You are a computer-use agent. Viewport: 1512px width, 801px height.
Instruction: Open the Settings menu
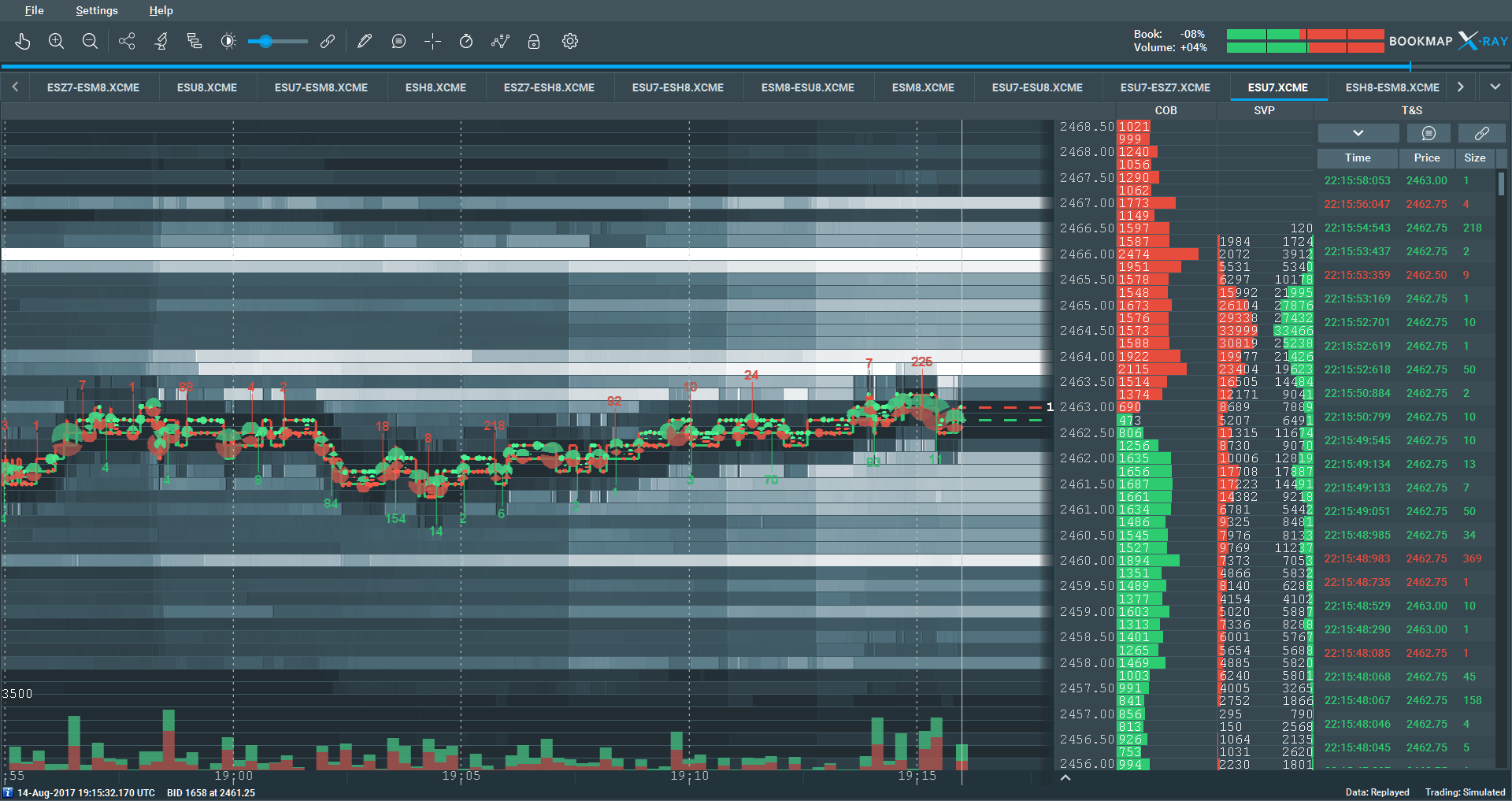click(97, 10)
